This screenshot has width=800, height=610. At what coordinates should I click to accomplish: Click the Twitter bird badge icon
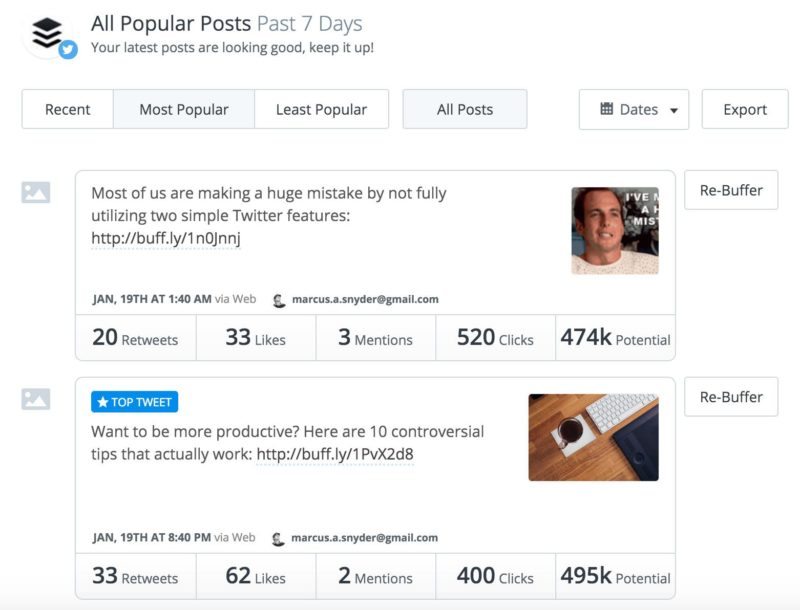click(68, 50)
